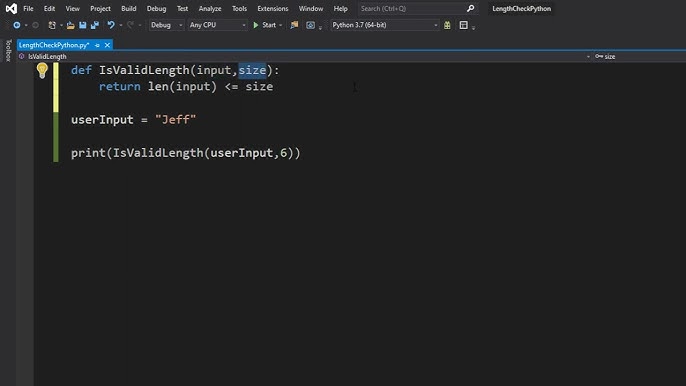Expand the IsValidLength navigation dropdown
The image size is (686, 386).
[x=304, y=56]
